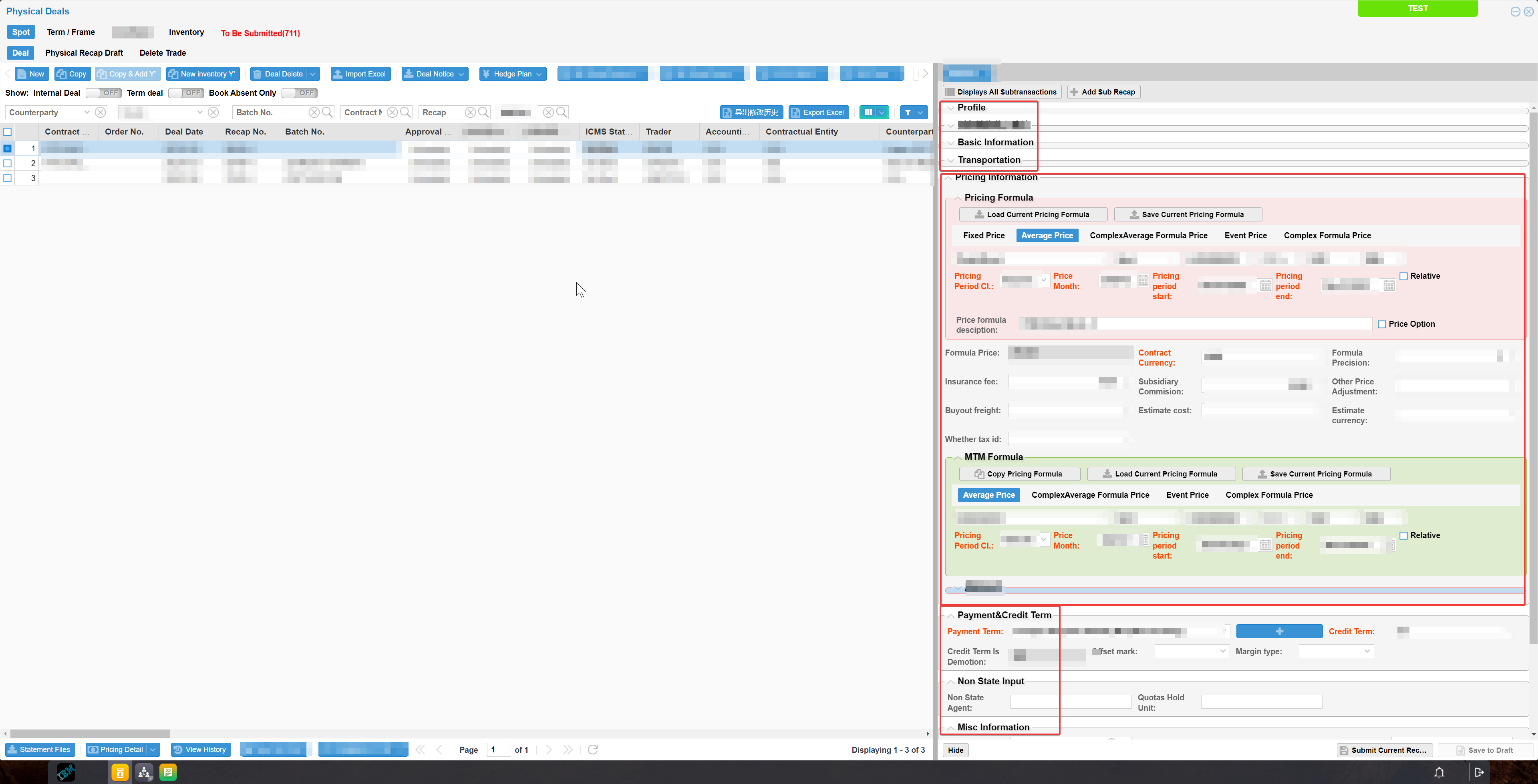Image resolution: width=1538 pixels, height=784 pixels.
Task: Open Deal Delete dropdown arrow
Action: click(313, 74)
